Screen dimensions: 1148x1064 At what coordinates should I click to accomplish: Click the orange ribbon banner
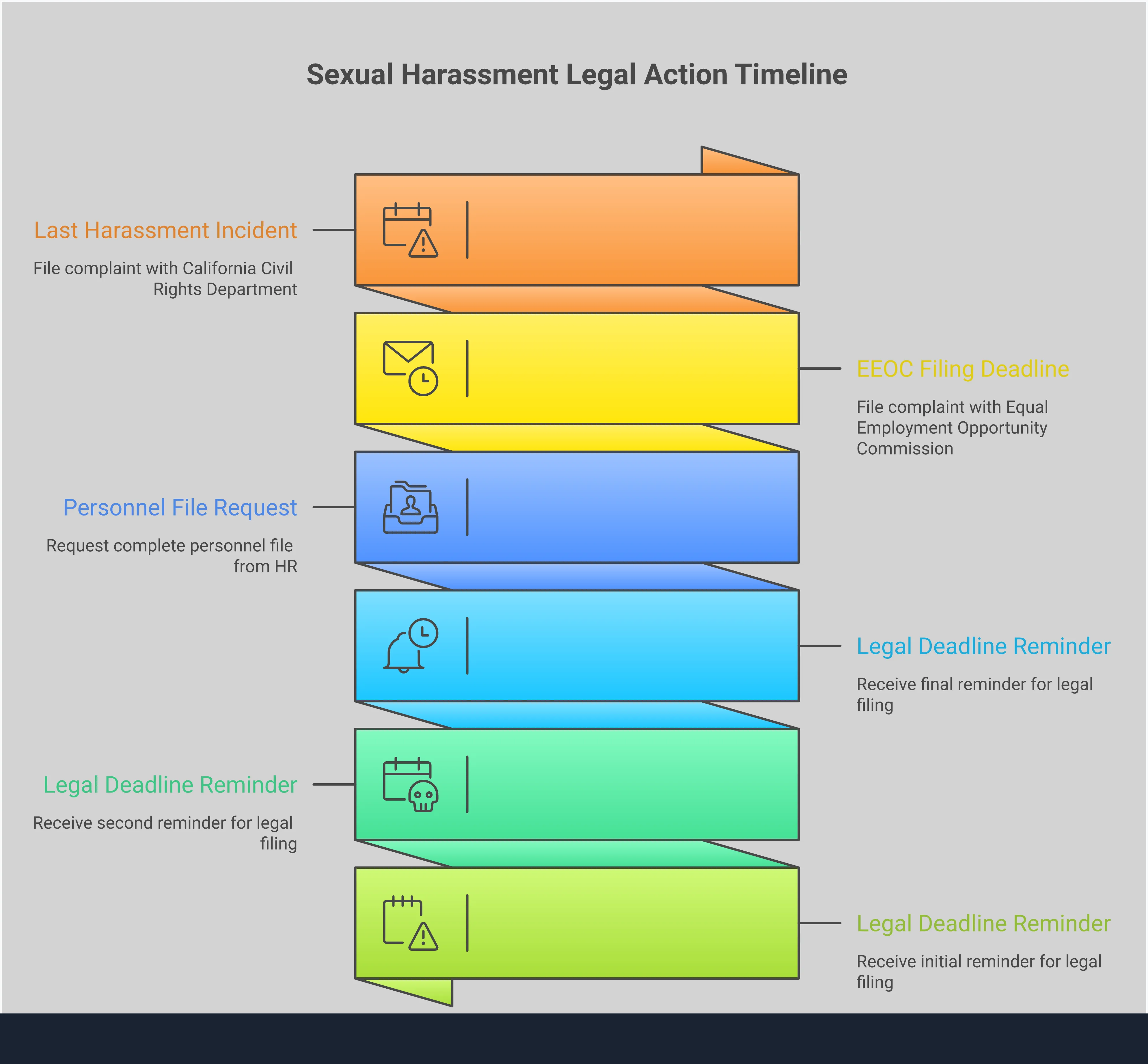click(x=604, y=230)
